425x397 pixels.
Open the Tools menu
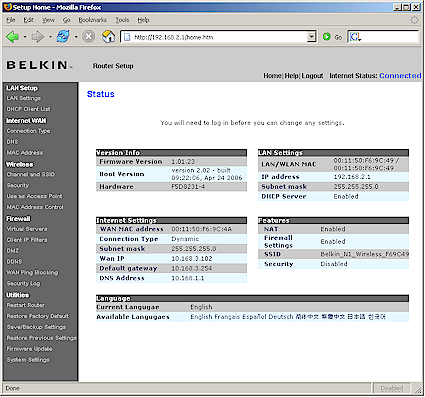122,20
